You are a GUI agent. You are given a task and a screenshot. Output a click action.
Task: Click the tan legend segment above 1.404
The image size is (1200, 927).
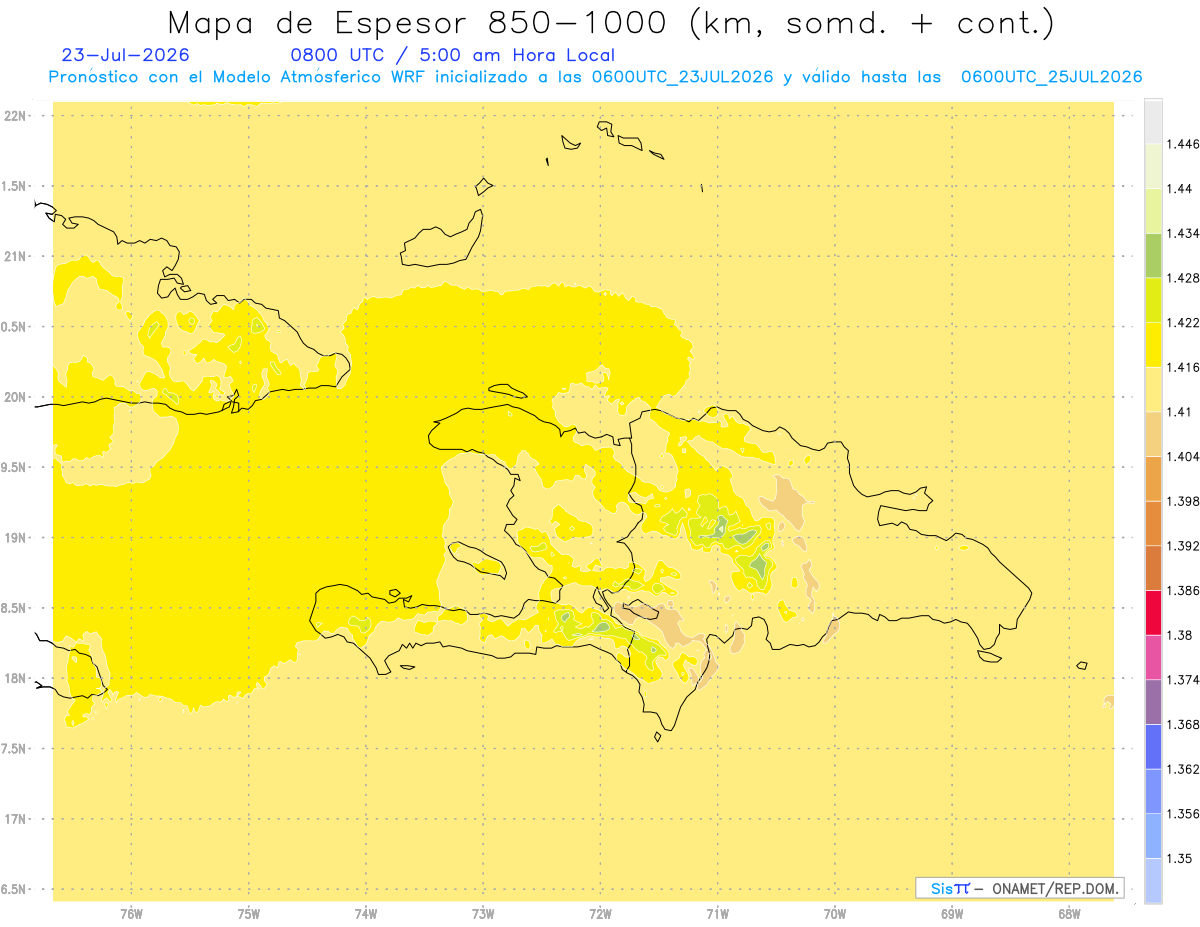[x=1153, y=433]
